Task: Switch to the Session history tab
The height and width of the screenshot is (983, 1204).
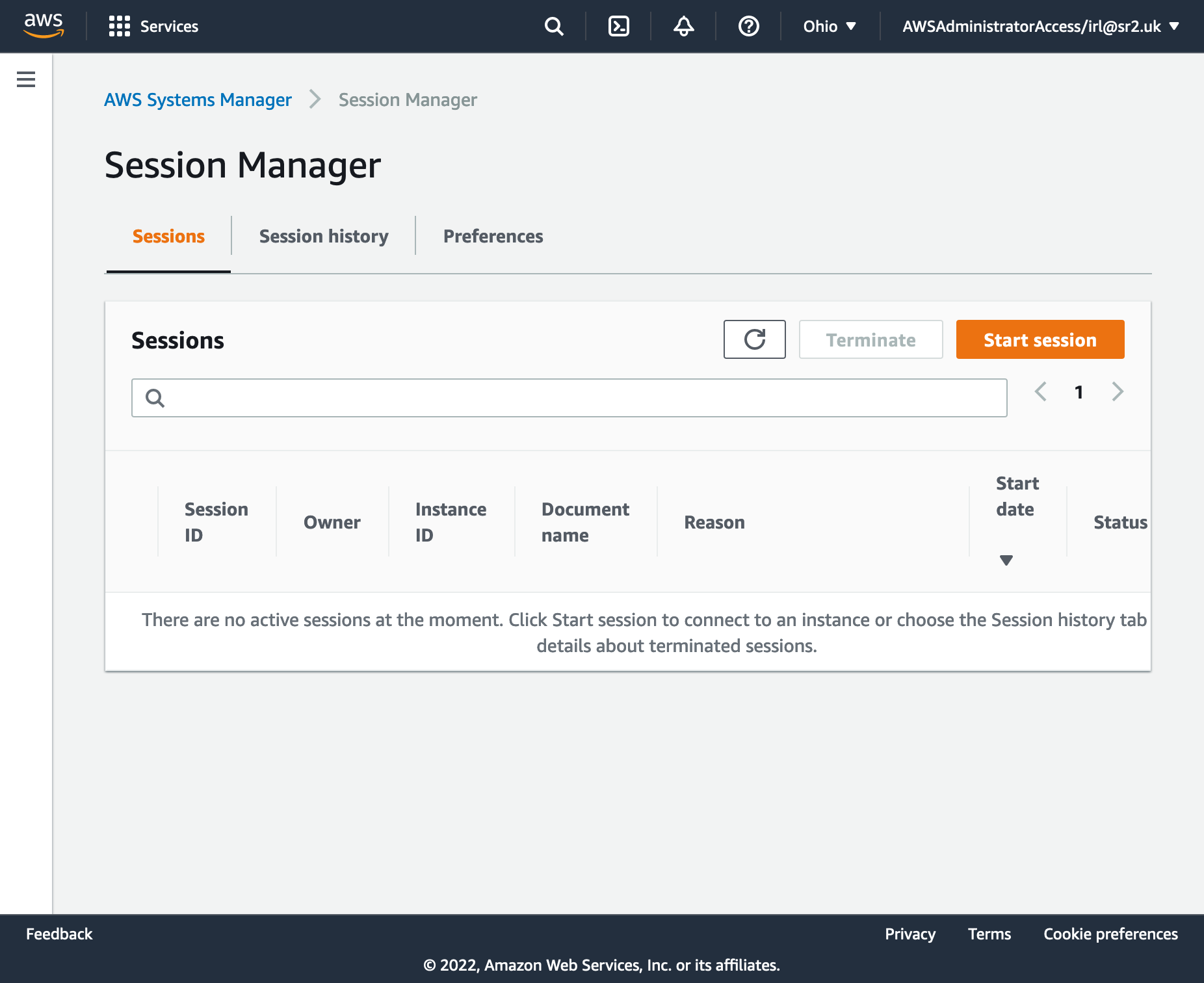Action: [324, 236]
